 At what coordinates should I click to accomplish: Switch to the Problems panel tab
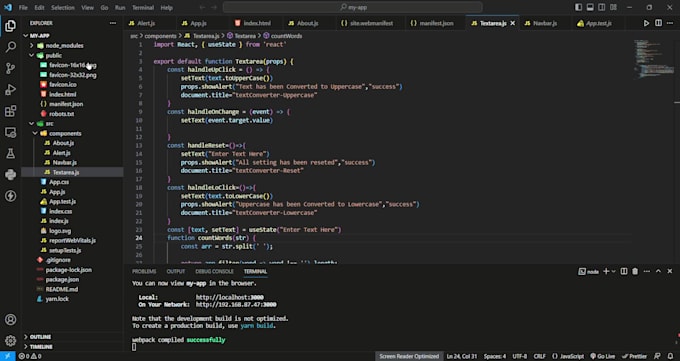coord(144,271)
